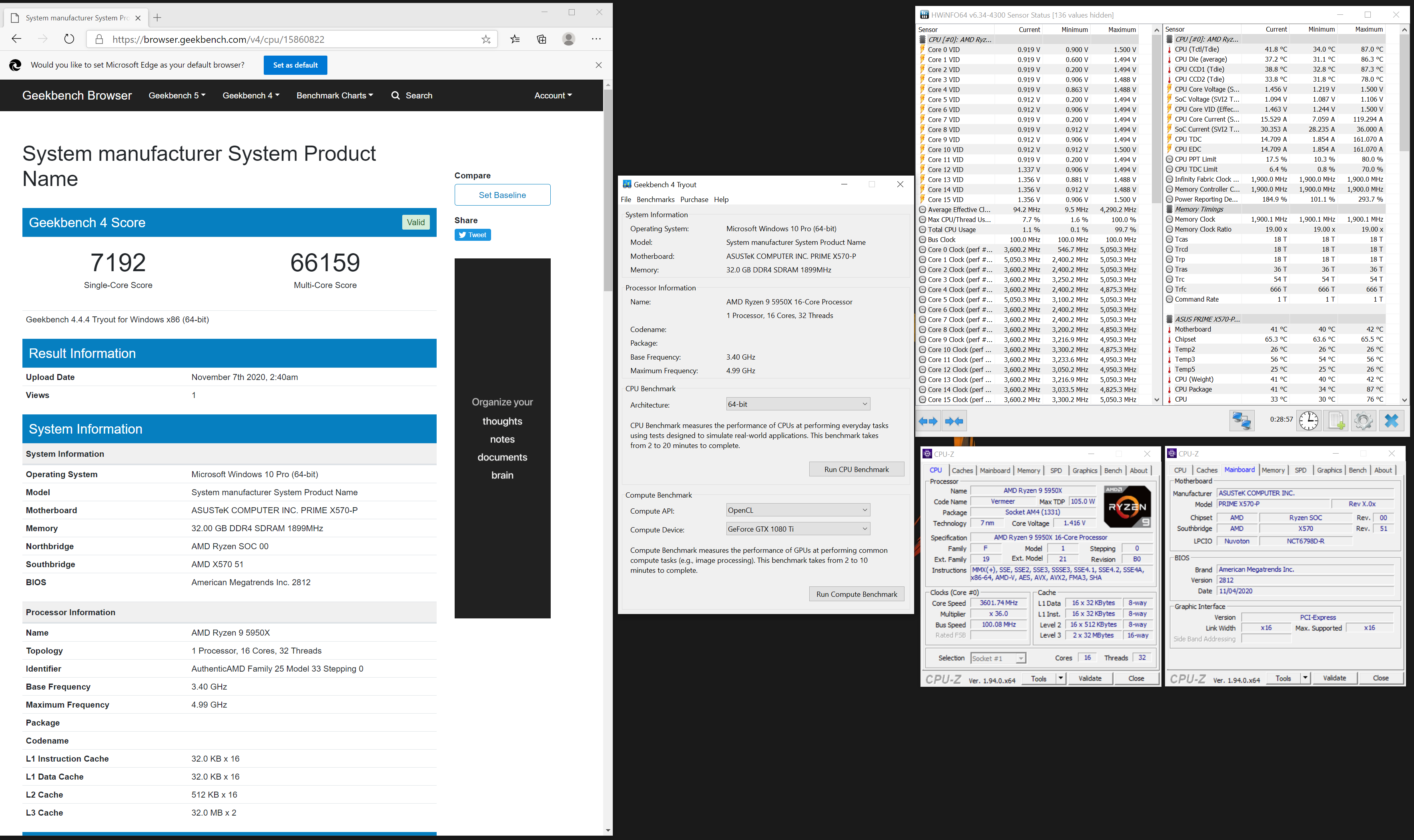Image resolution: width=1414 pixels, height=840 pixels.
Task: Select CPU (Tctl/Tdie) row in HWiNFO
Action: [x=1276, y=49]
